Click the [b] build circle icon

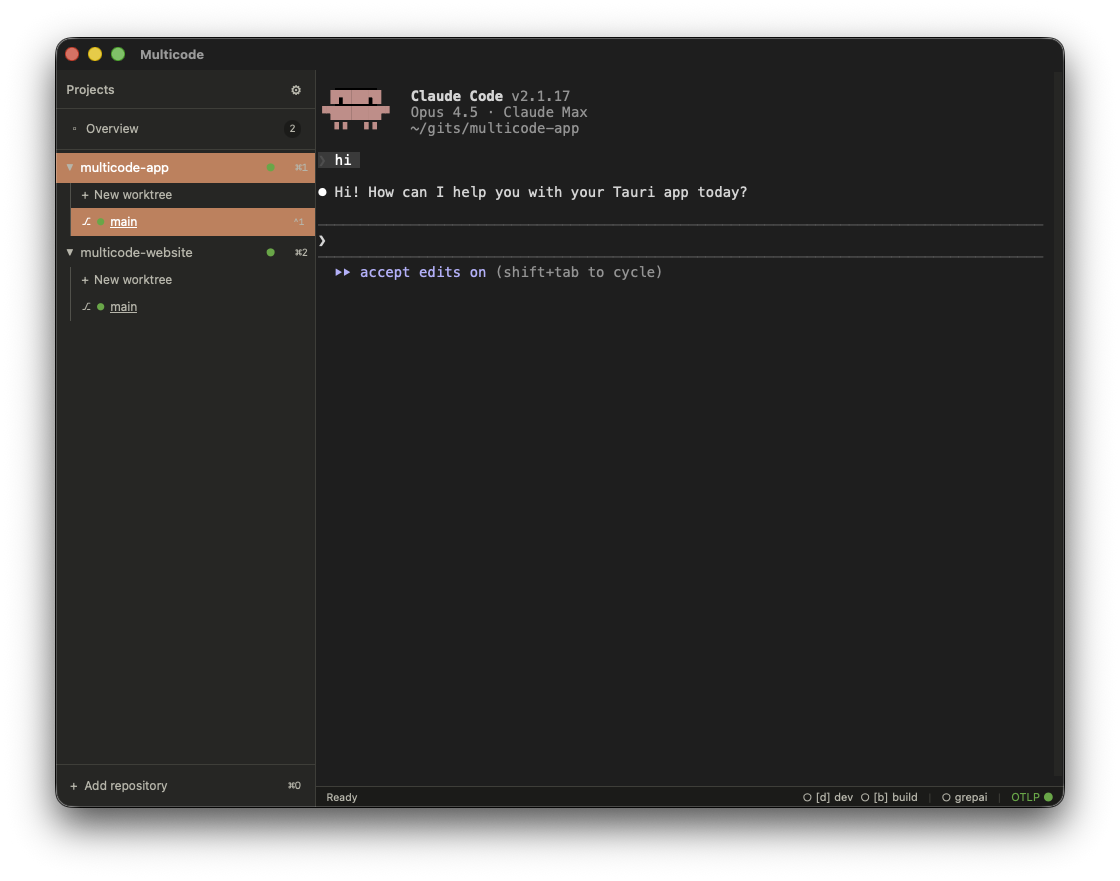(x=865, y=797)
